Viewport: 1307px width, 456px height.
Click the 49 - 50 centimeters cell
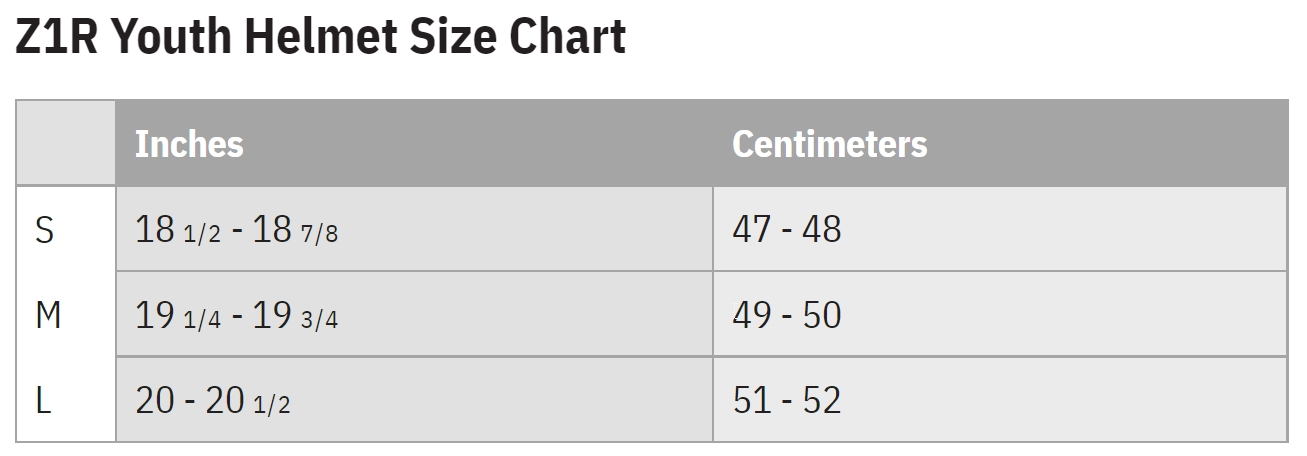point(786,316)
